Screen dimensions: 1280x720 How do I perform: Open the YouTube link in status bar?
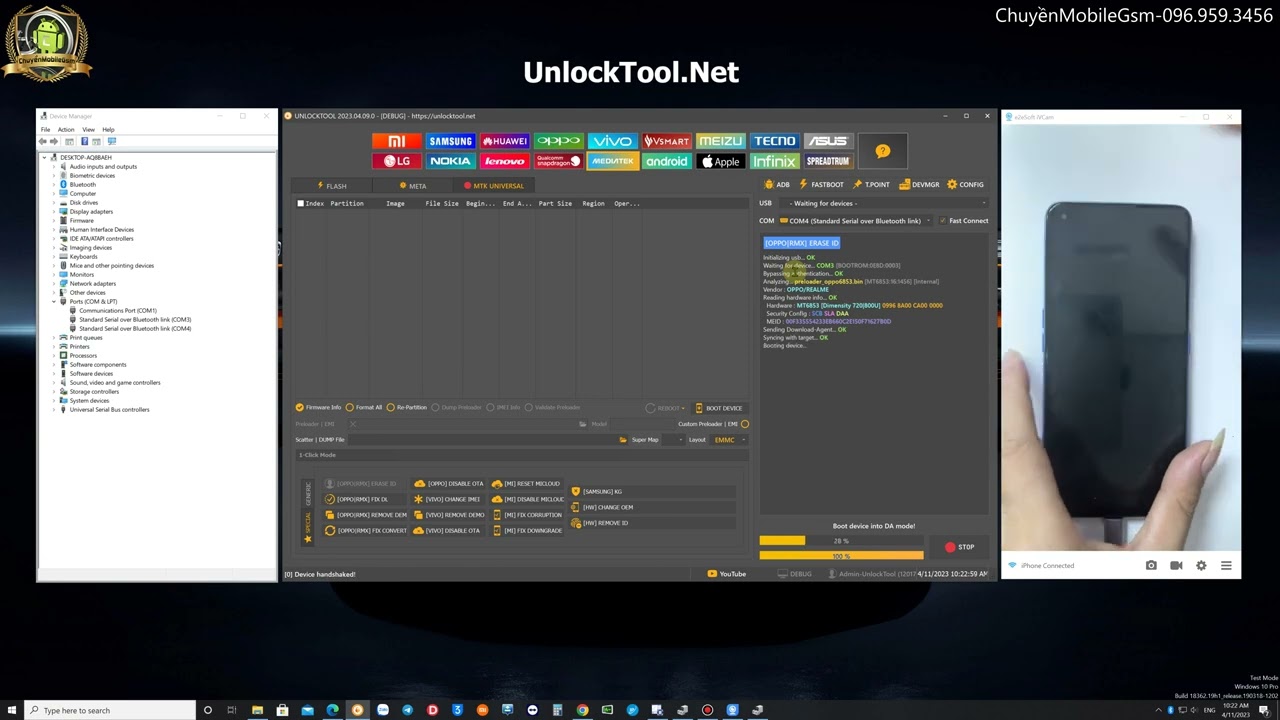(726, 574)
